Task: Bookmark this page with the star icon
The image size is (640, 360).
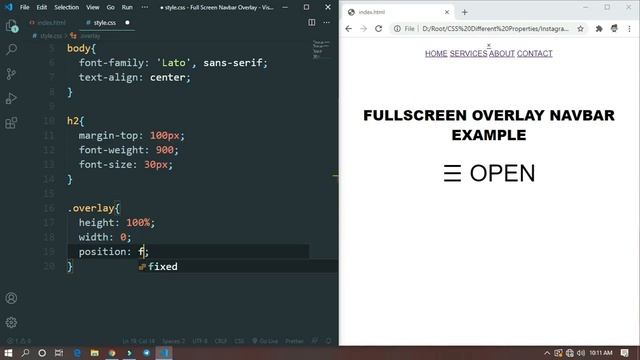Action: tap(580, 29)
